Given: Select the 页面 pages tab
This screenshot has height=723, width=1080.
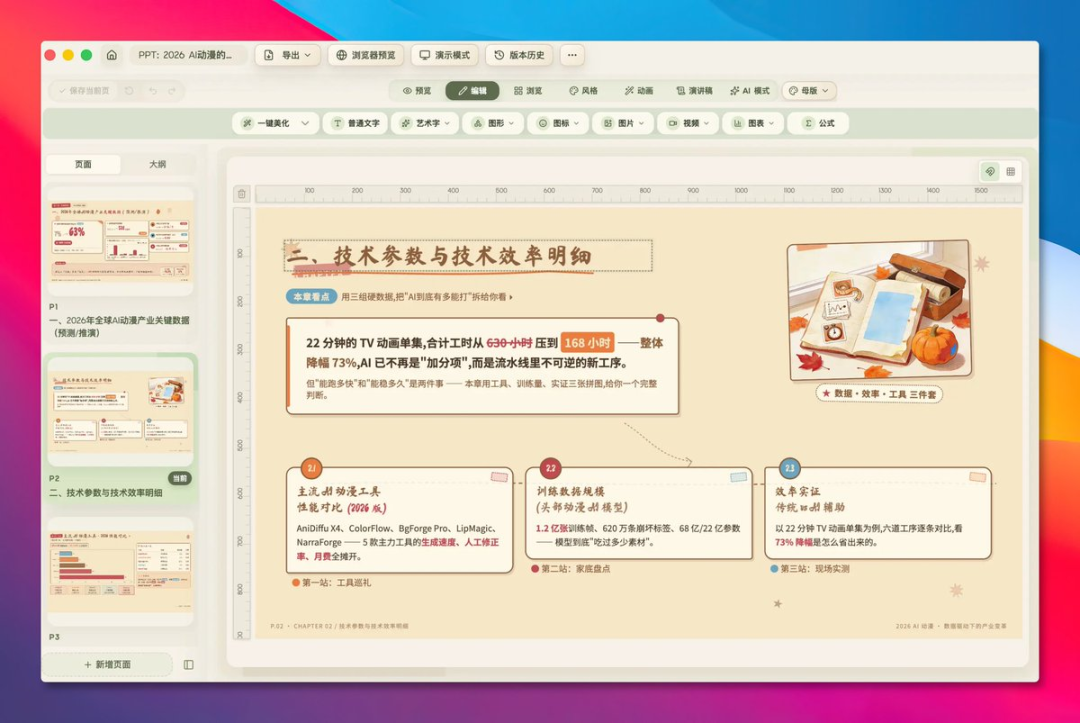Looking at the screenshot, I should pyautogui.click(x=83, y=164).
